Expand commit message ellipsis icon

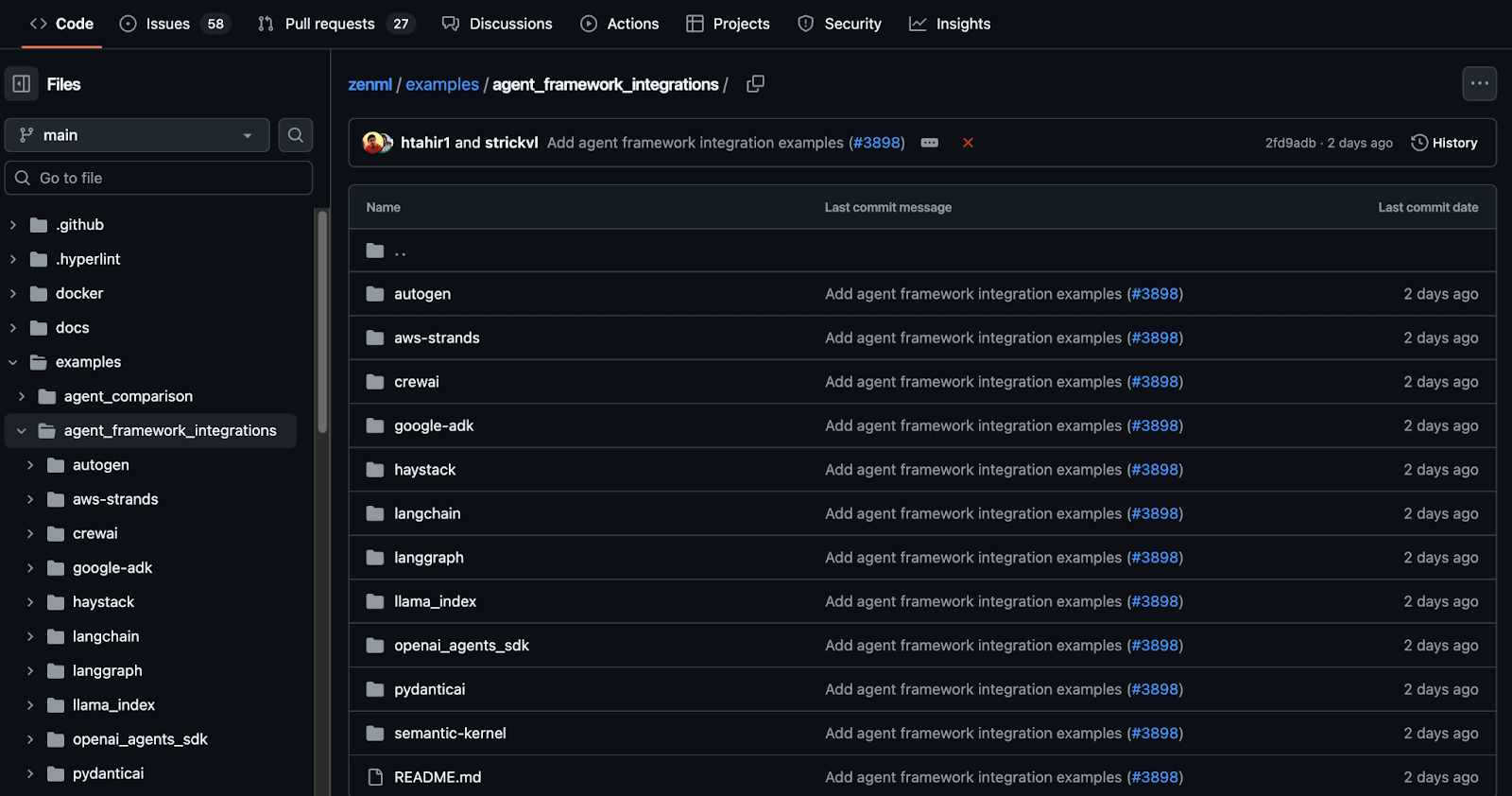pos(930,143)
